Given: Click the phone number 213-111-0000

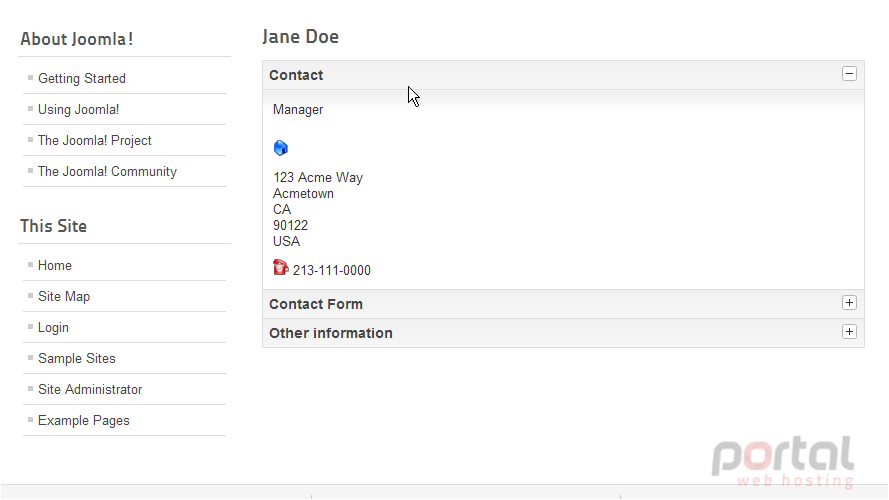Looking at the screenshot, I should pos(332,270).
